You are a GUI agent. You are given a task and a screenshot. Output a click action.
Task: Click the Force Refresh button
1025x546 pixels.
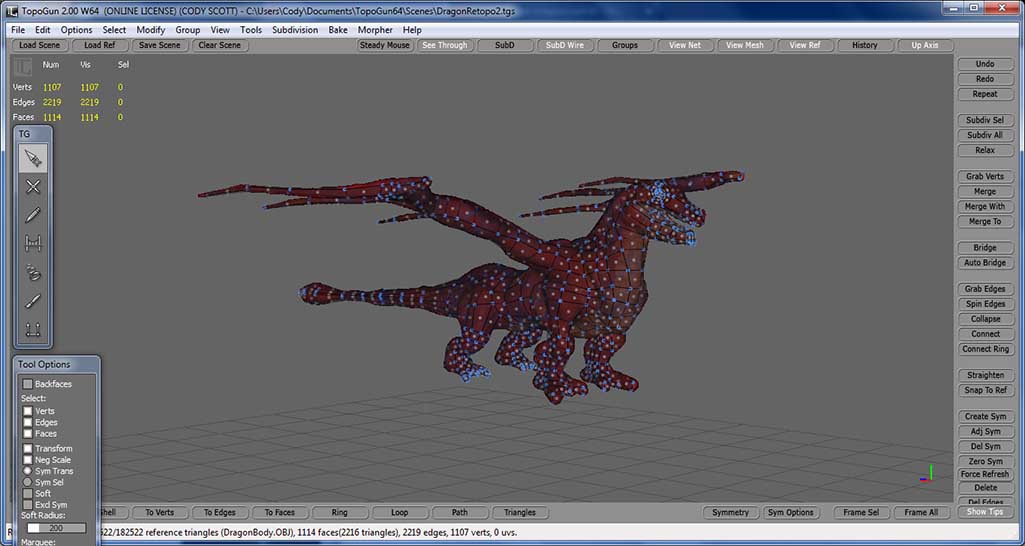click(x=985, y=474)
